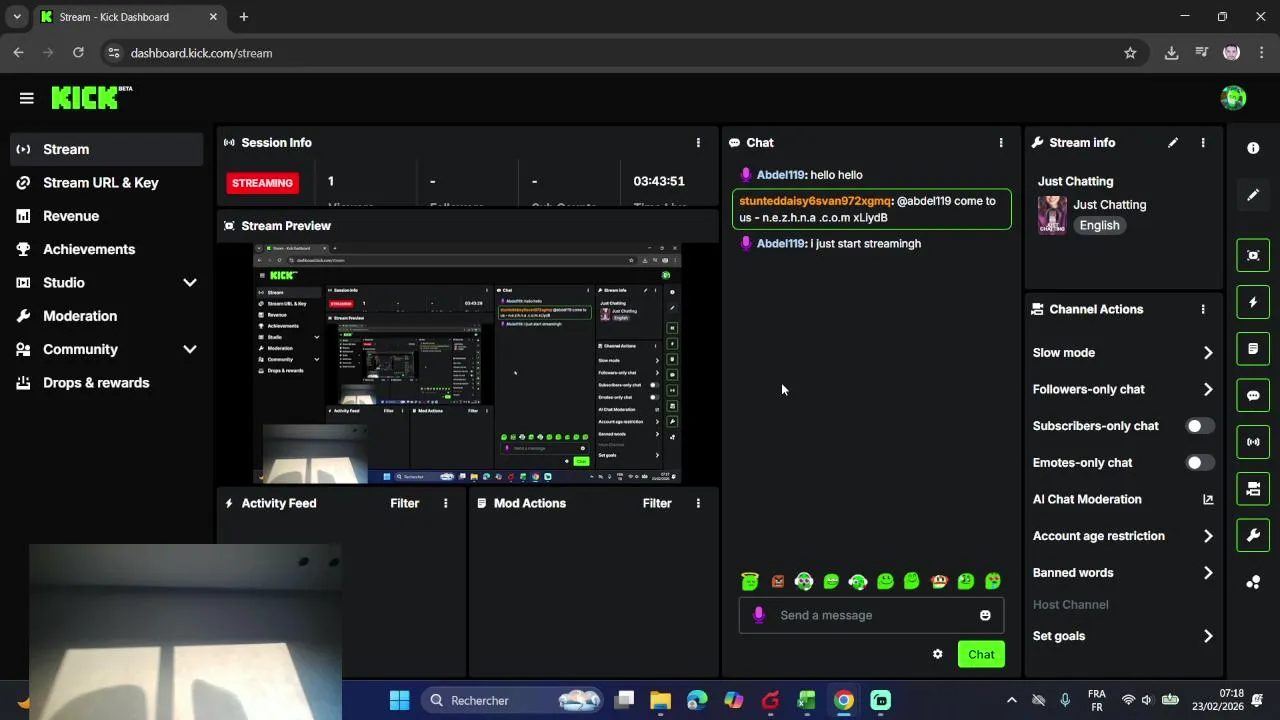Image resolution: width=1280 pixels, height=720 pixels.
Task: Click the wrench widget icon in sidebar
Action: click(x=1253, y=535)
